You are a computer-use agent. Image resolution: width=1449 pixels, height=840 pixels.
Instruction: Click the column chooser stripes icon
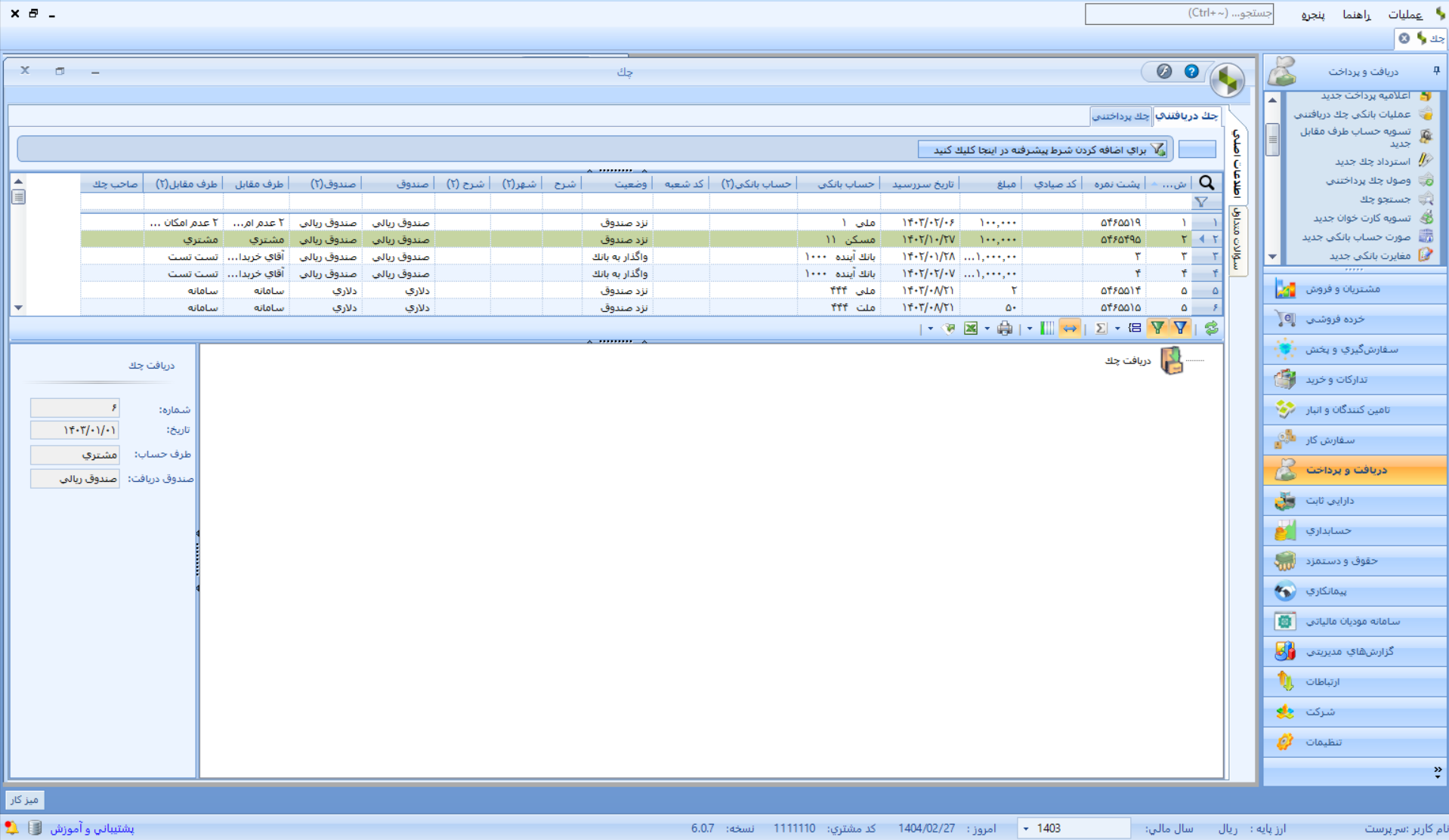coord(1046,328)
